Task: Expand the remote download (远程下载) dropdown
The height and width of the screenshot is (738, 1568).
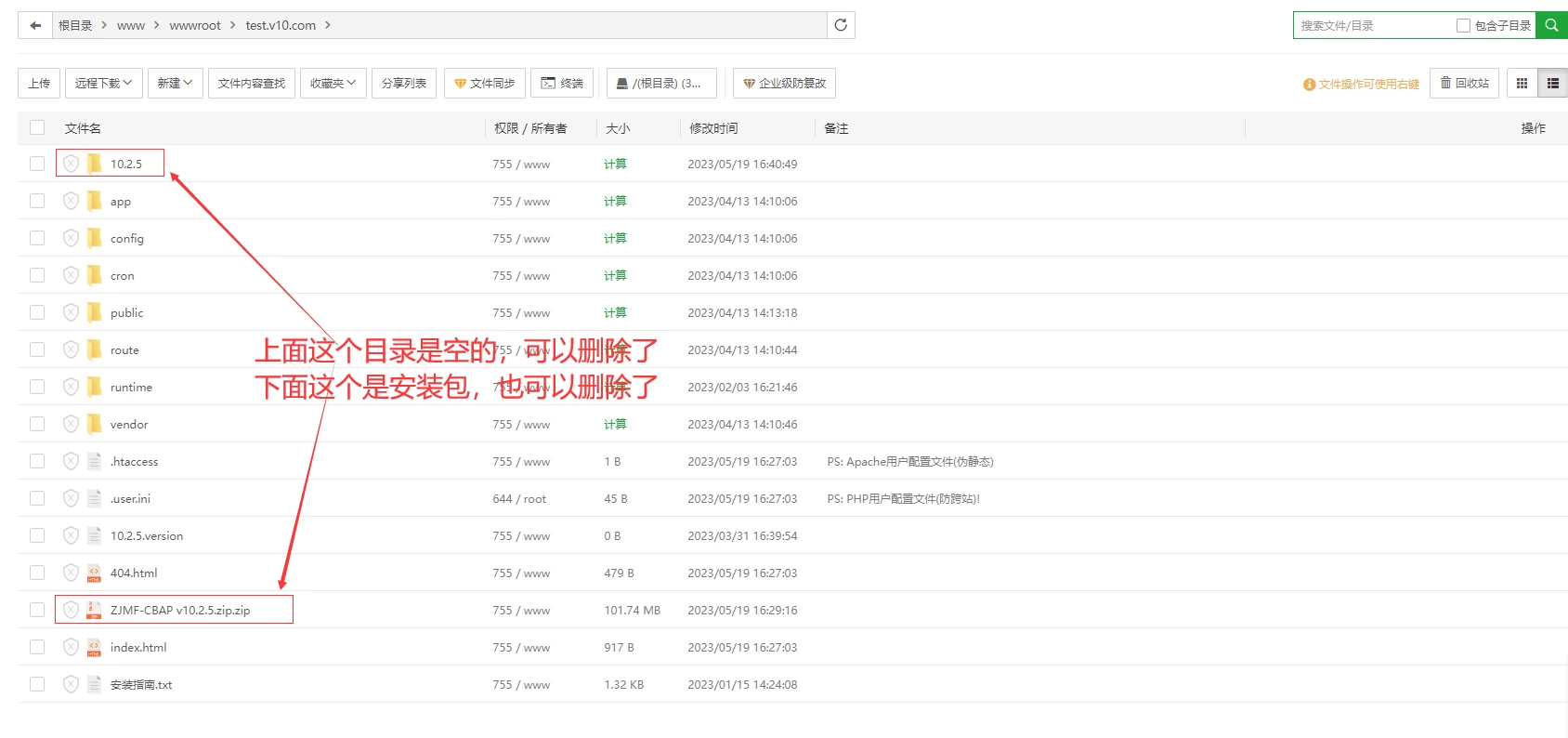Action: coord(103,84)
